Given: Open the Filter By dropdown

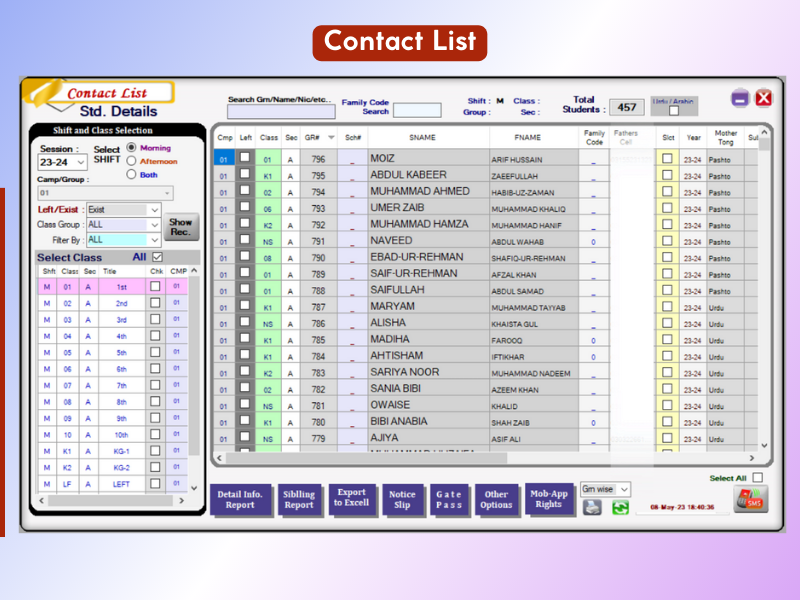Looking at the screenshot, I should (154, 240).
